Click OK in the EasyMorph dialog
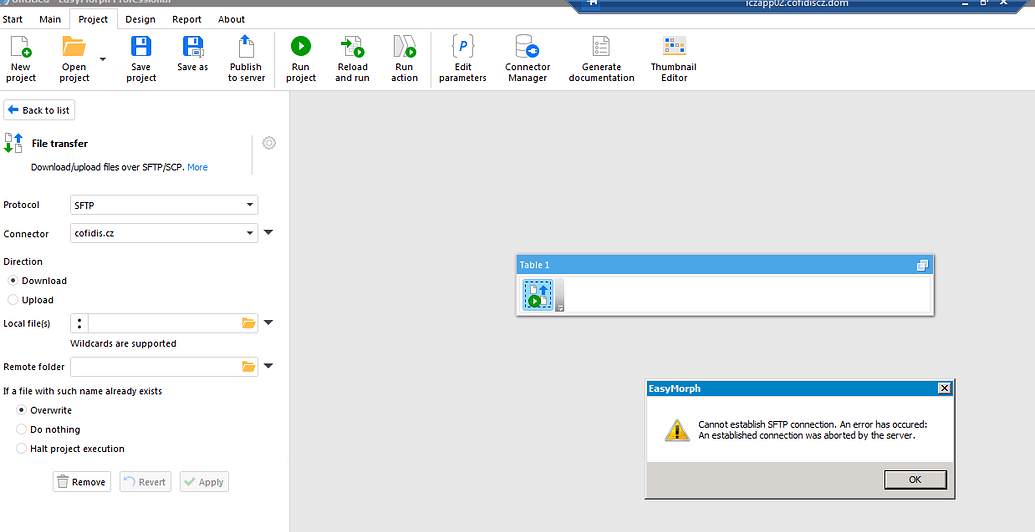1035x532 pixels. [x=915, y=480]
